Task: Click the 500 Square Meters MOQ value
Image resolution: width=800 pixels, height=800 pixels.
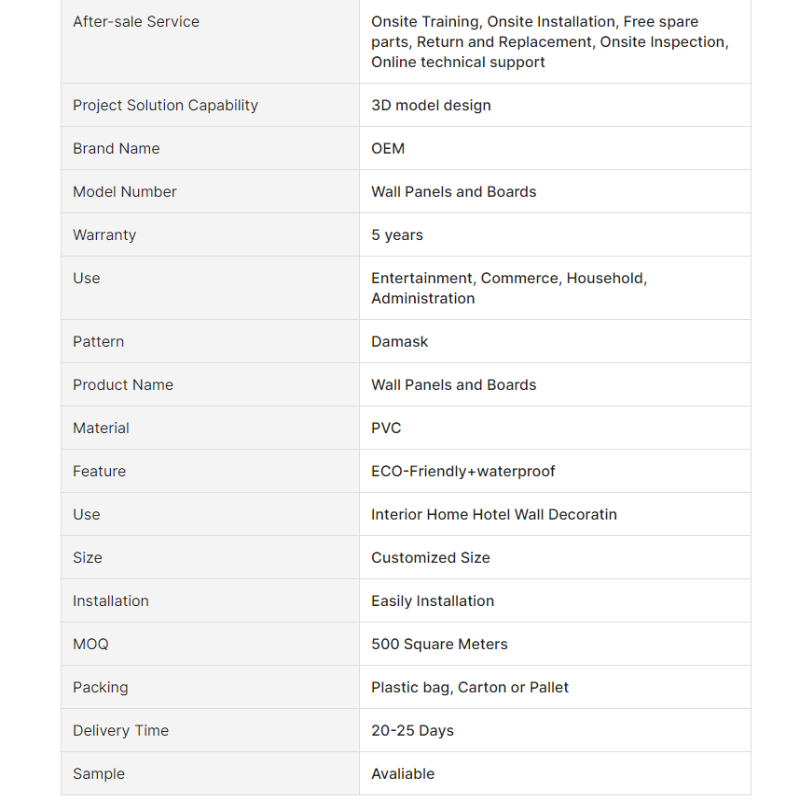Action: pyautogui.click(x=440, y=644)
